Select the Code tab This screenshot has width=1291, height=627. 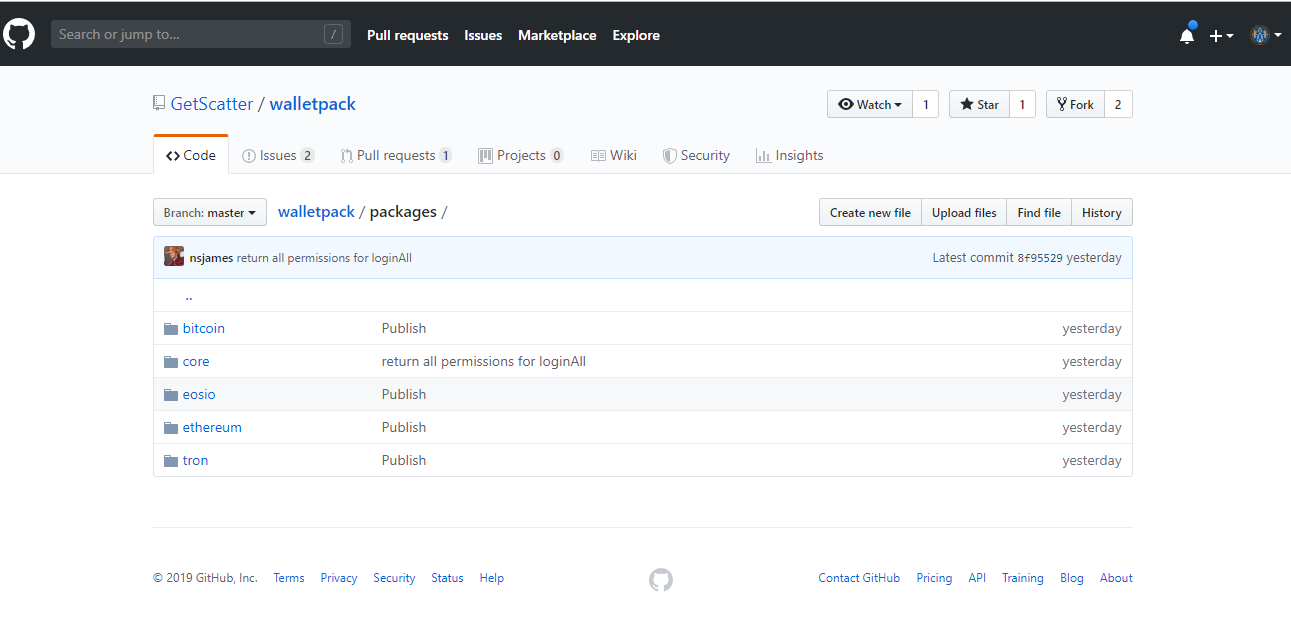click(x=191, y=155)
